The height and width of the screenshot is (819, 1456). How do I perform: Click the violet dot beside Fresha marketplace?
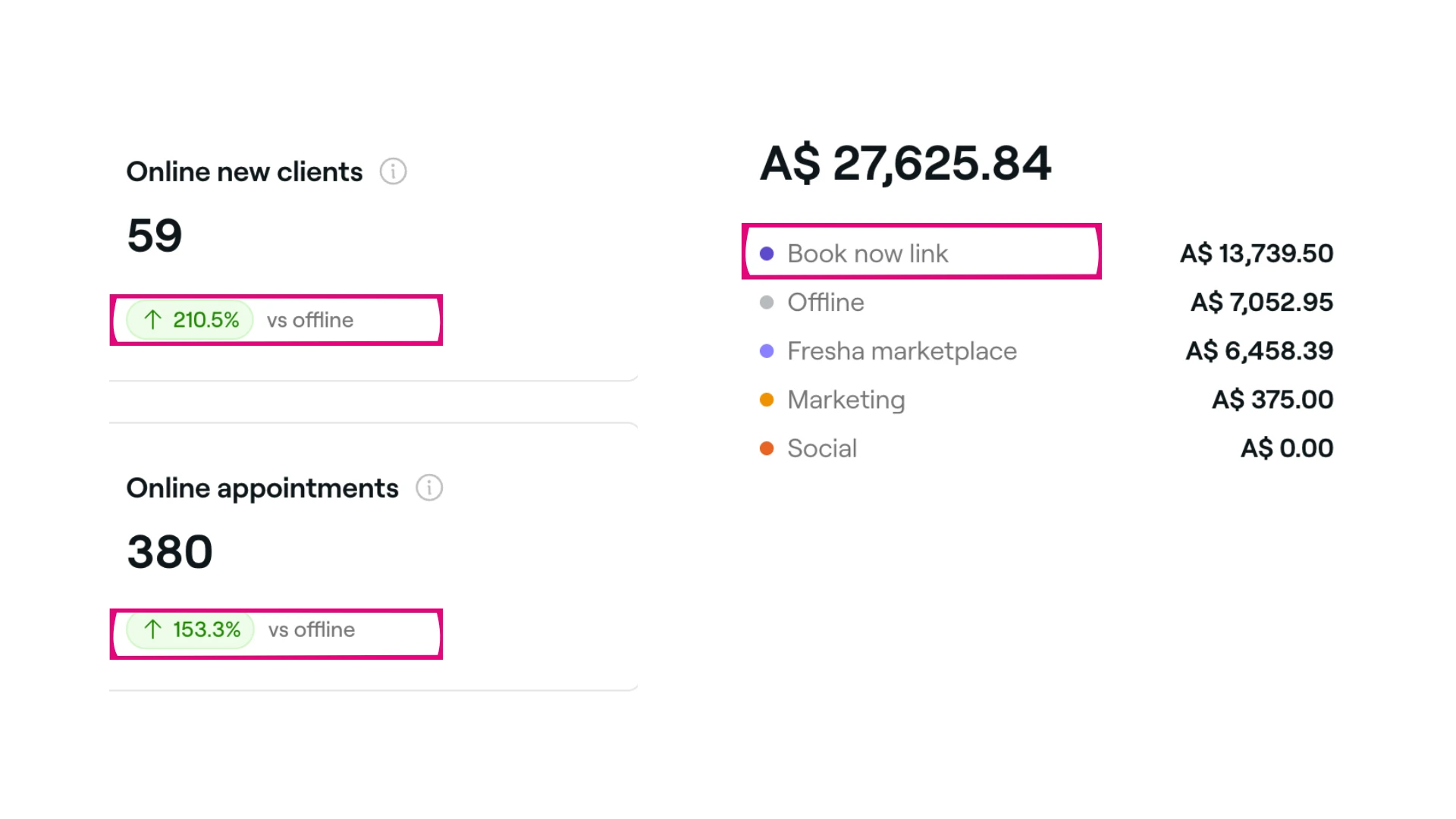coord(767,351)
